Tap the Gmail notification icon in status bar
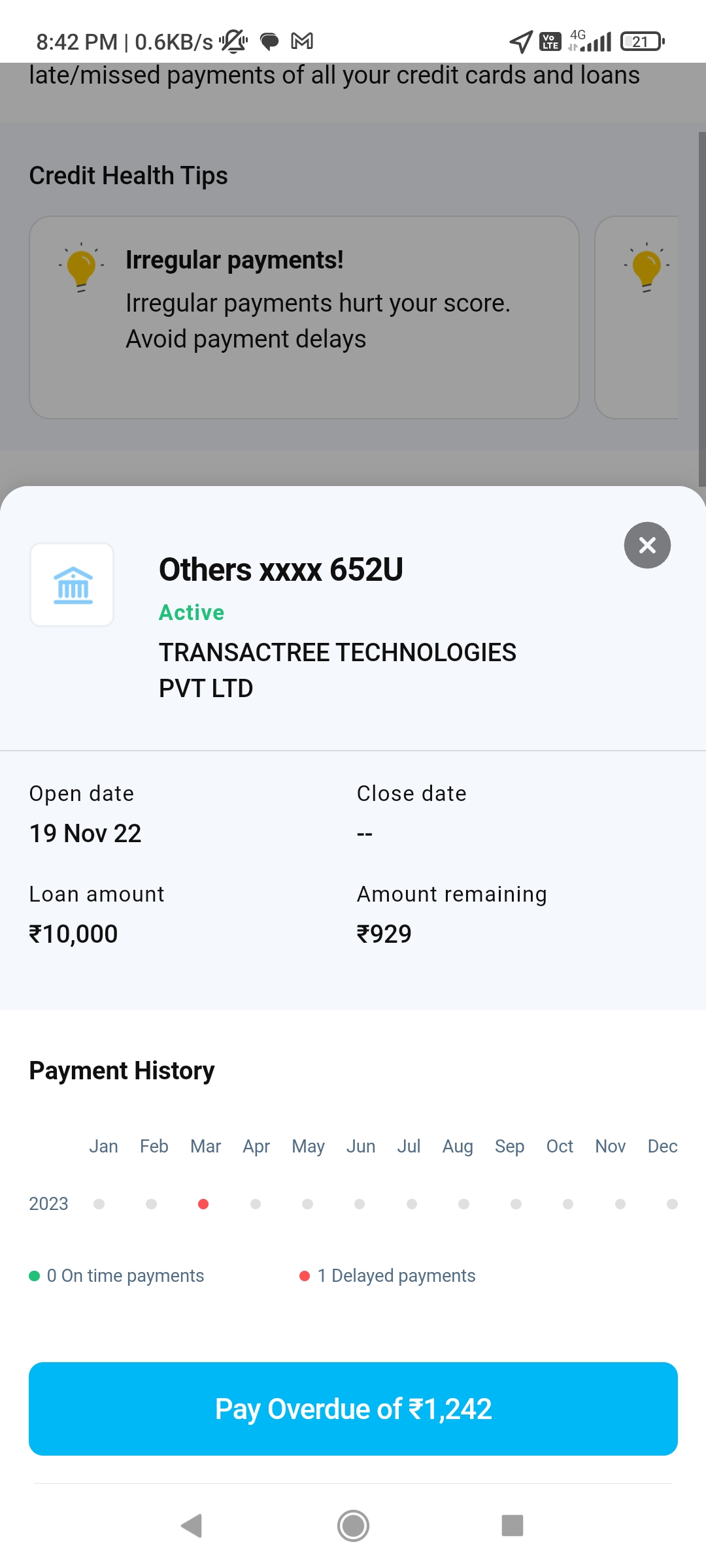This screenshot has width=706, height=1568. pyautogui.click(x=302, y=41)
